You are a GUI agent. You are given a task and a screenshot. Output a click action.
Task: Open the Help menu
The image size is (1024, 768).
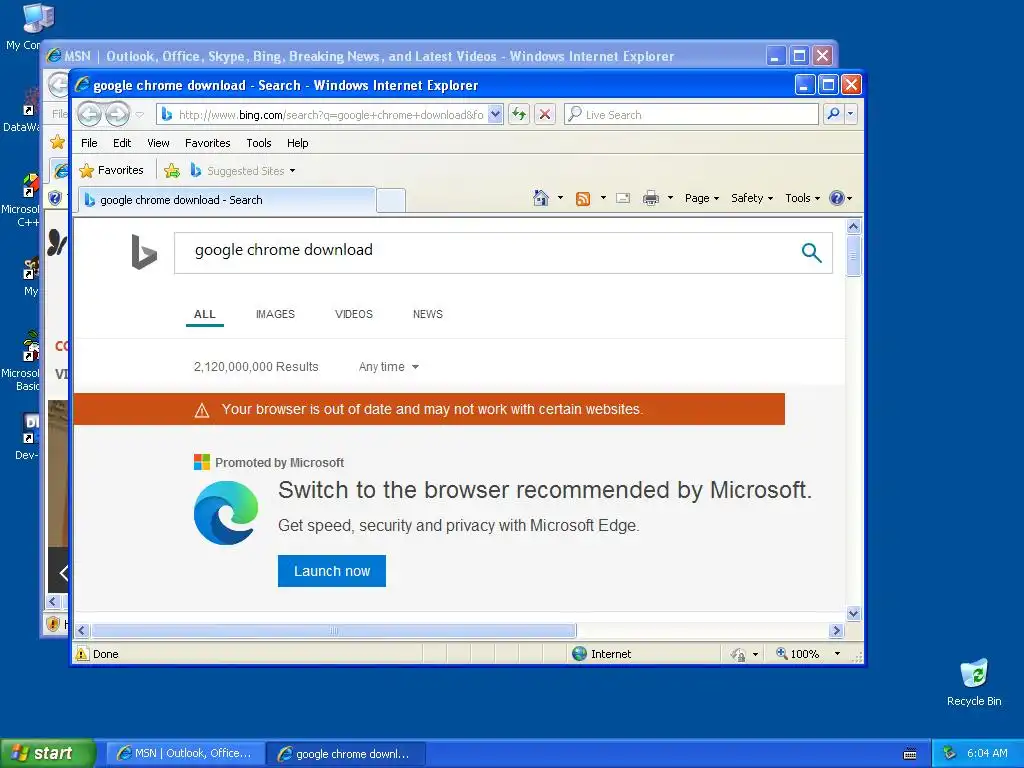pos(297,143)
